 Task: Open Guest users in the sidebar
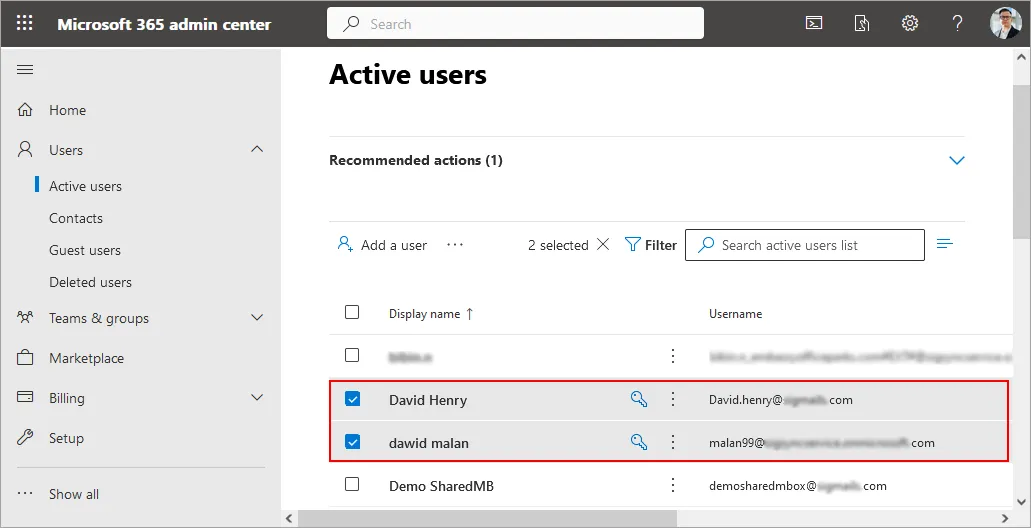[85, 250]
